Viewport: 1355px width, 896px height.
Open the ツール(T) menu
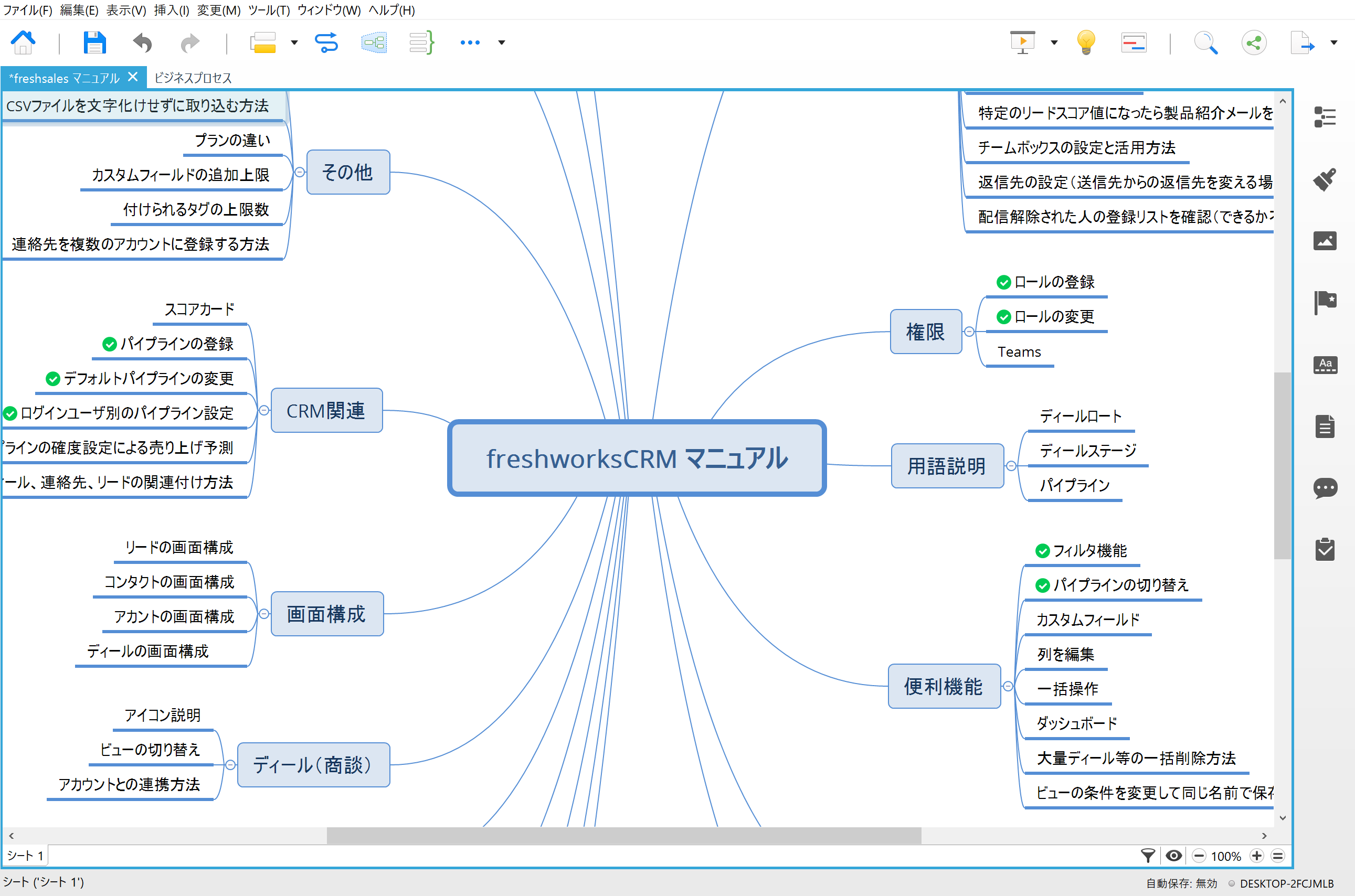coord(269,10)
